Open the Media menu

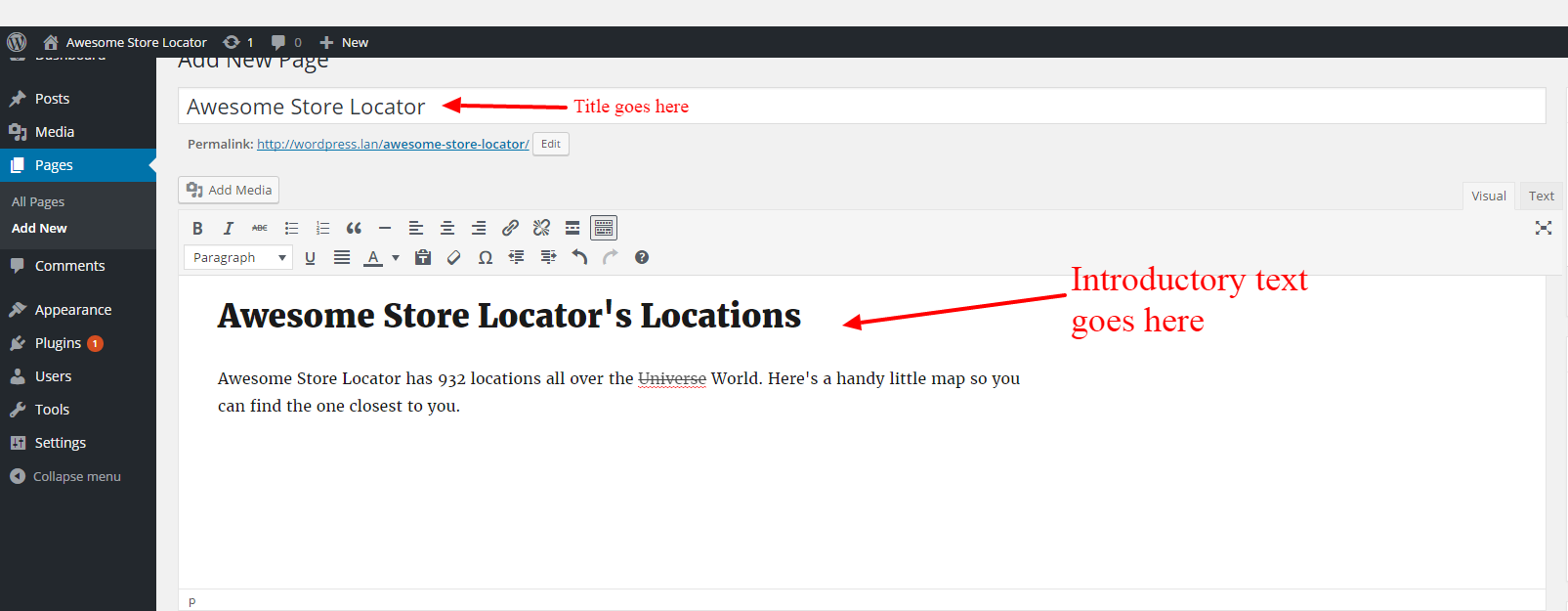pos(78,132)
